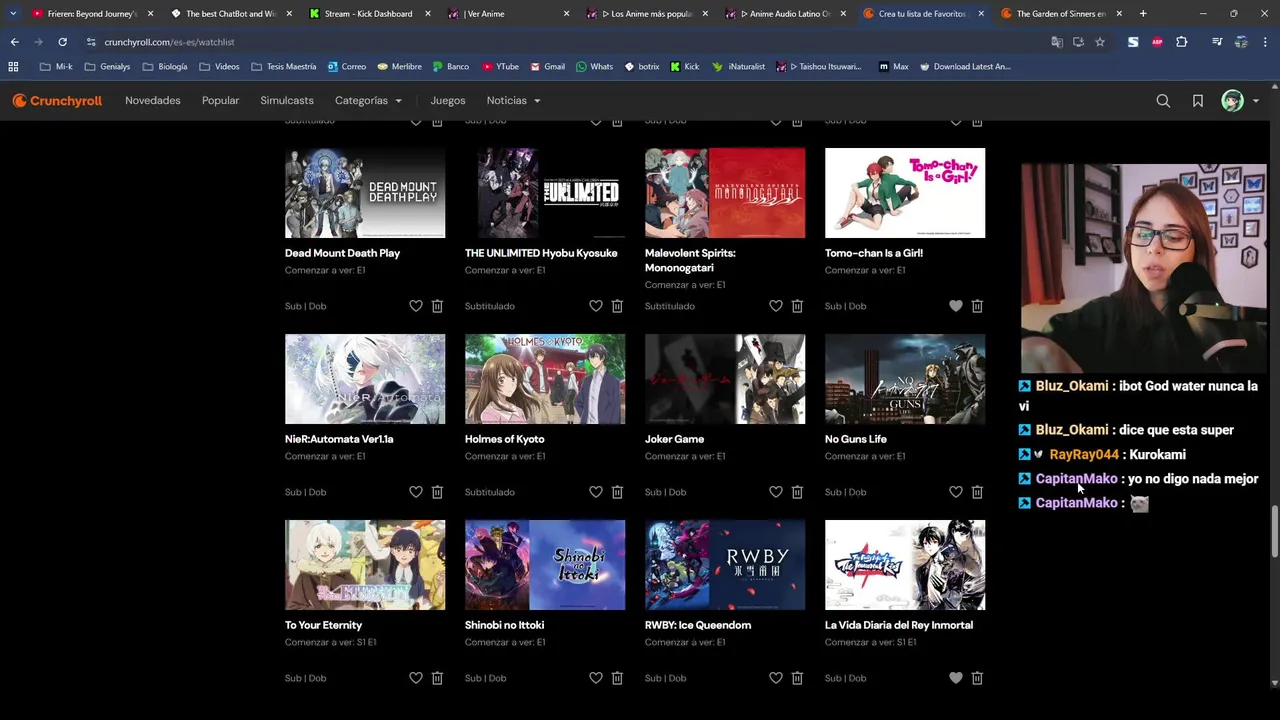
Task: Unfavorite La Vida Diaria del Rey Inmortal heart
Action: coord(956,678)
